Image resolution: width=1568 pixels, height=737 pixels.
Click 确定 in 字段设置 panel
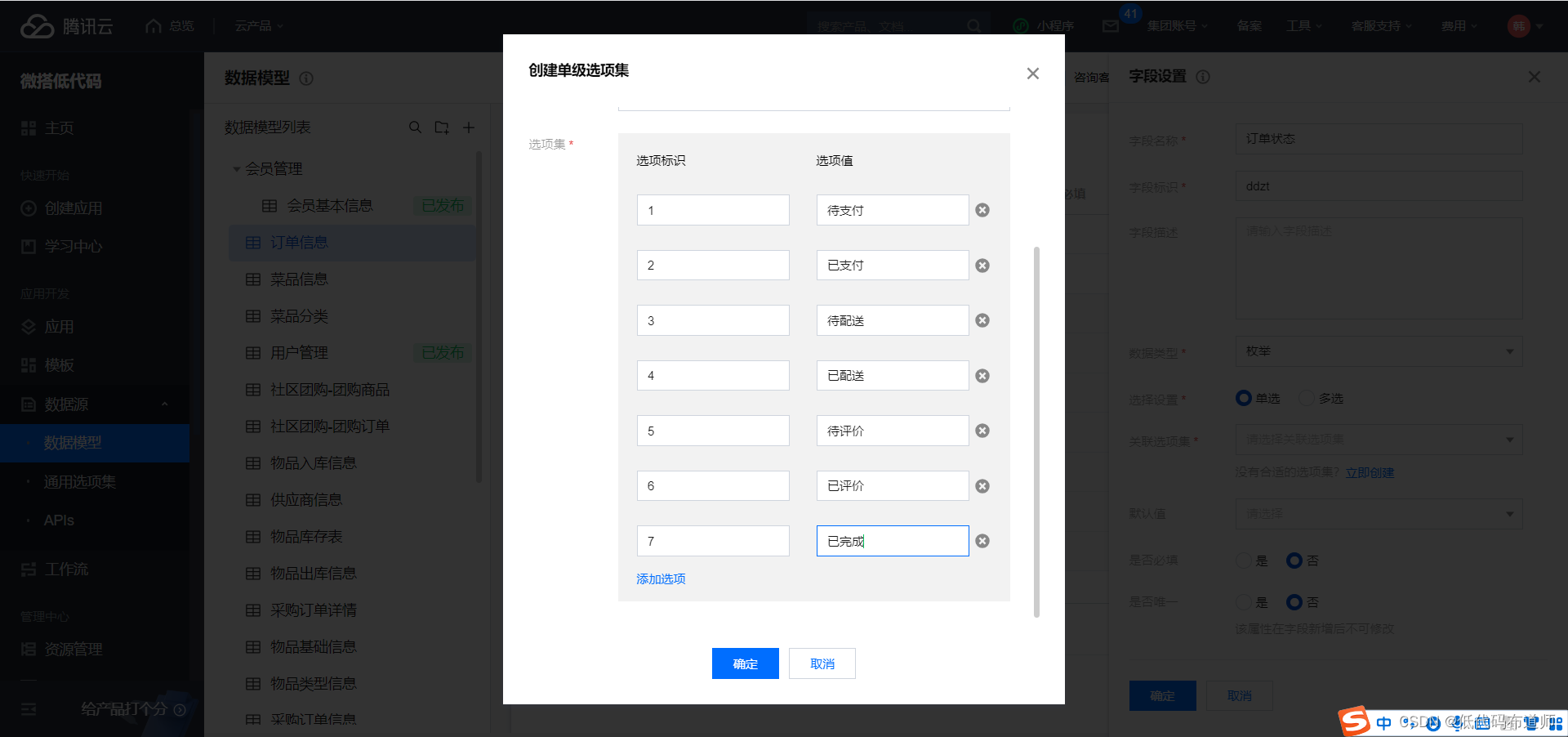point(1163,695)
